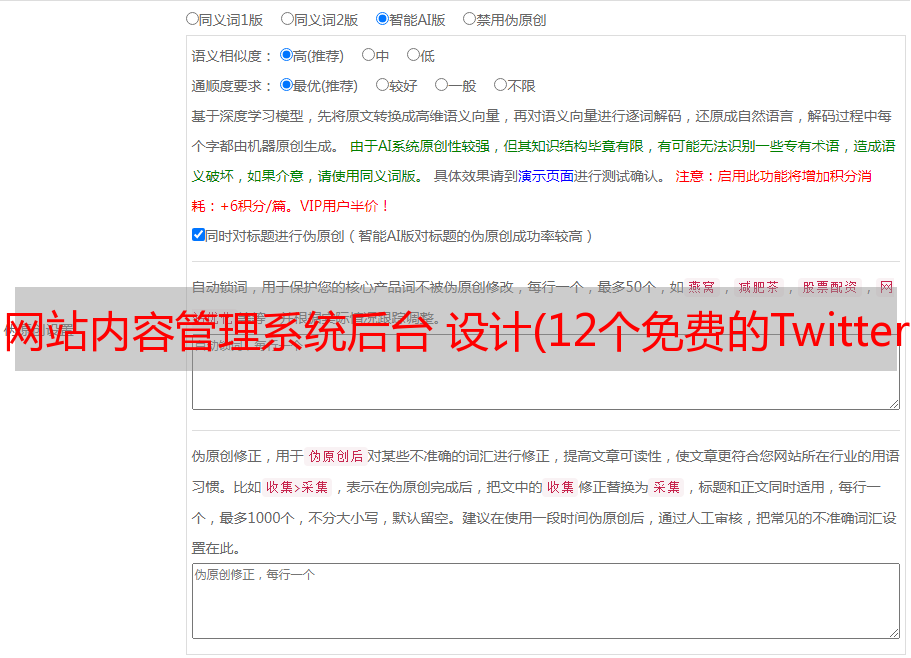Viewport: 911px width, 658px height.
Task: Click the 燕窝 example keyword tag
Action: tap(702, 287)
